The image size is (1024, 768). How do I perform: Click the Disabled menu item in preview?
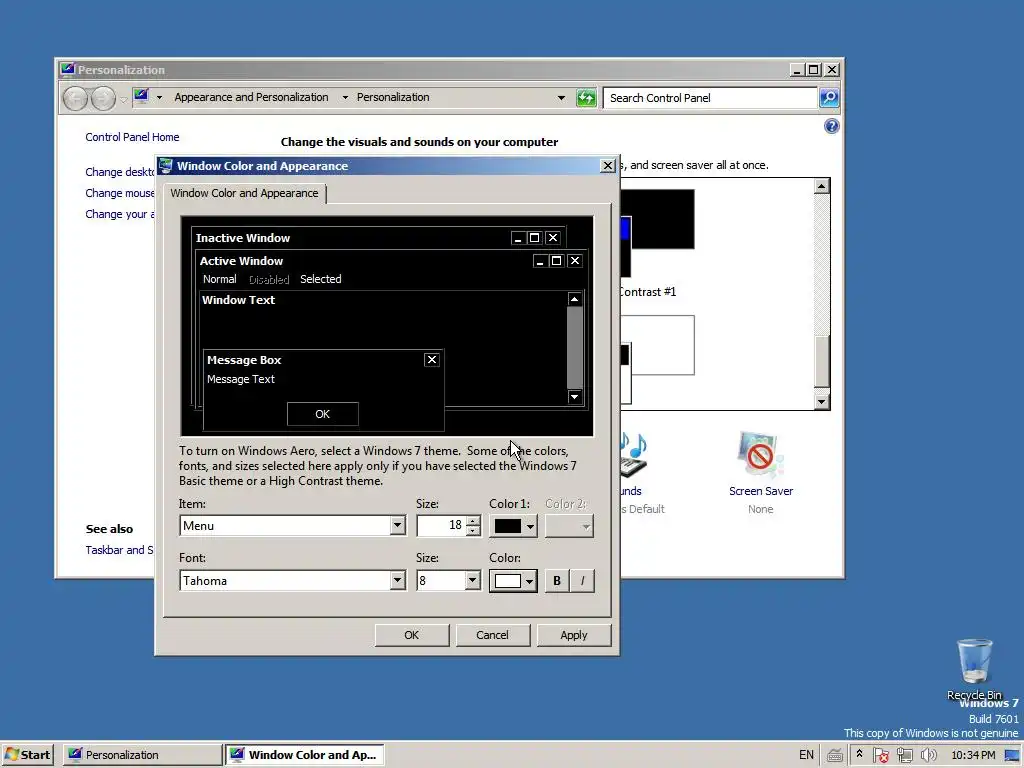pyautogui.click(x=268, y=280)
